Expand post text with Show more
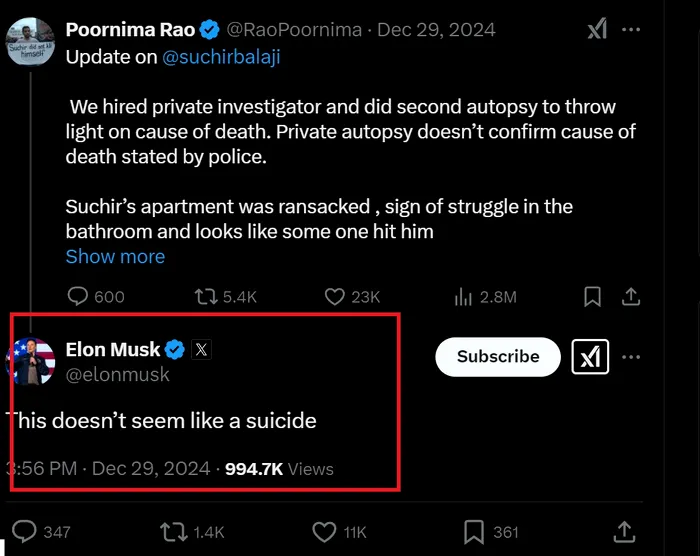The height and width of the screenshot is (556, 700). point(115,257)
